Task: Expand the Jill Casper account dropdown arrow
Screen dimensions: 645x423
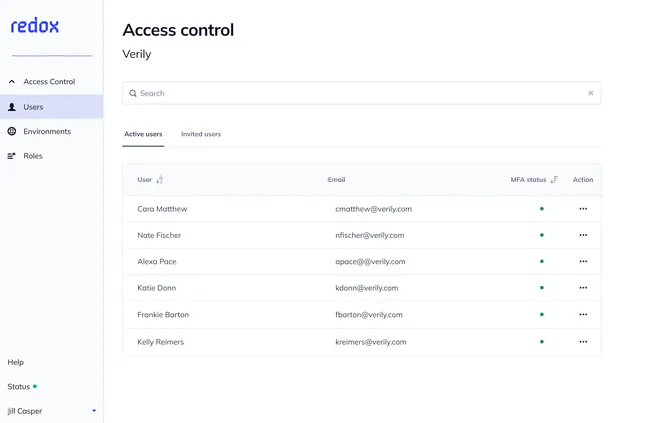Action: 94,411
